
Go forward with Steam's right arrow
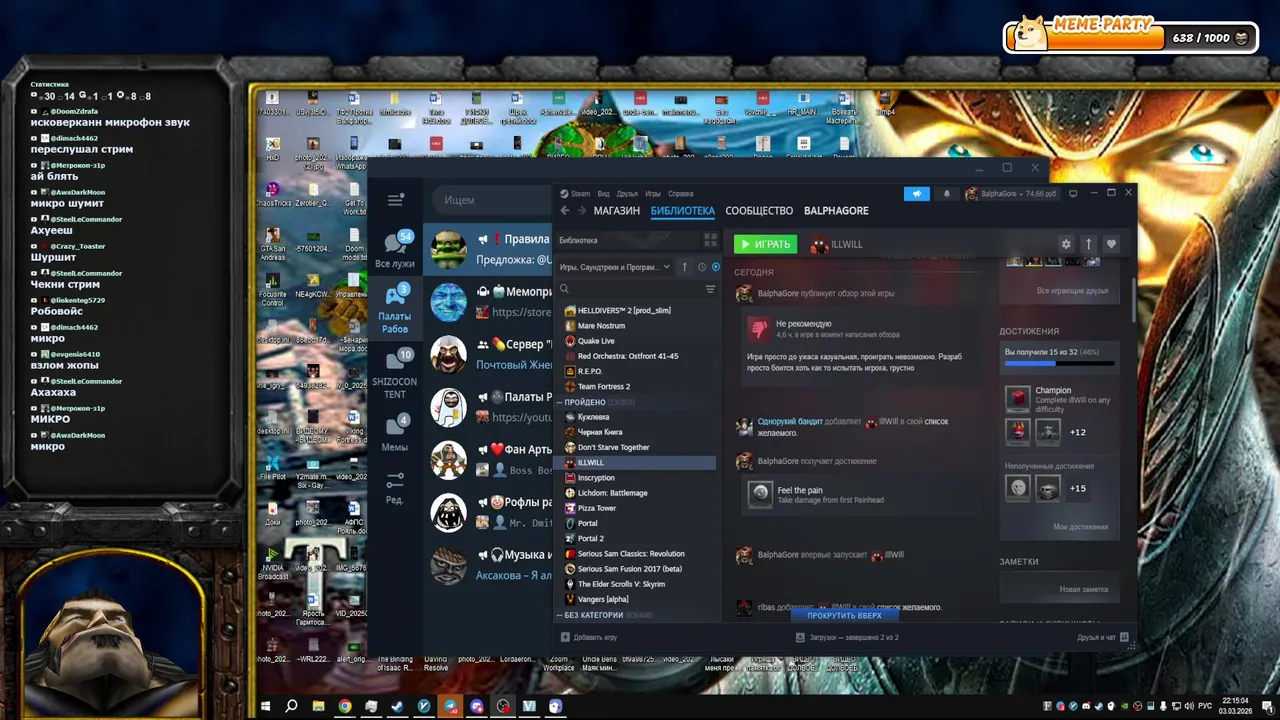(x=581, y=211)
